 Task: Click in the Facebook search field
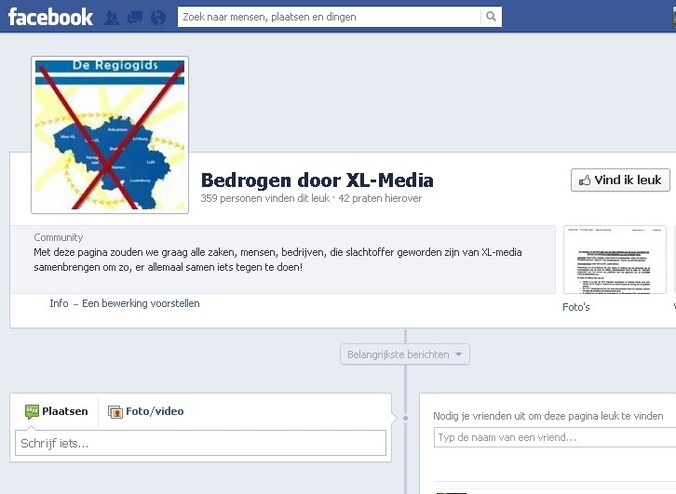(x=329, y=17)
